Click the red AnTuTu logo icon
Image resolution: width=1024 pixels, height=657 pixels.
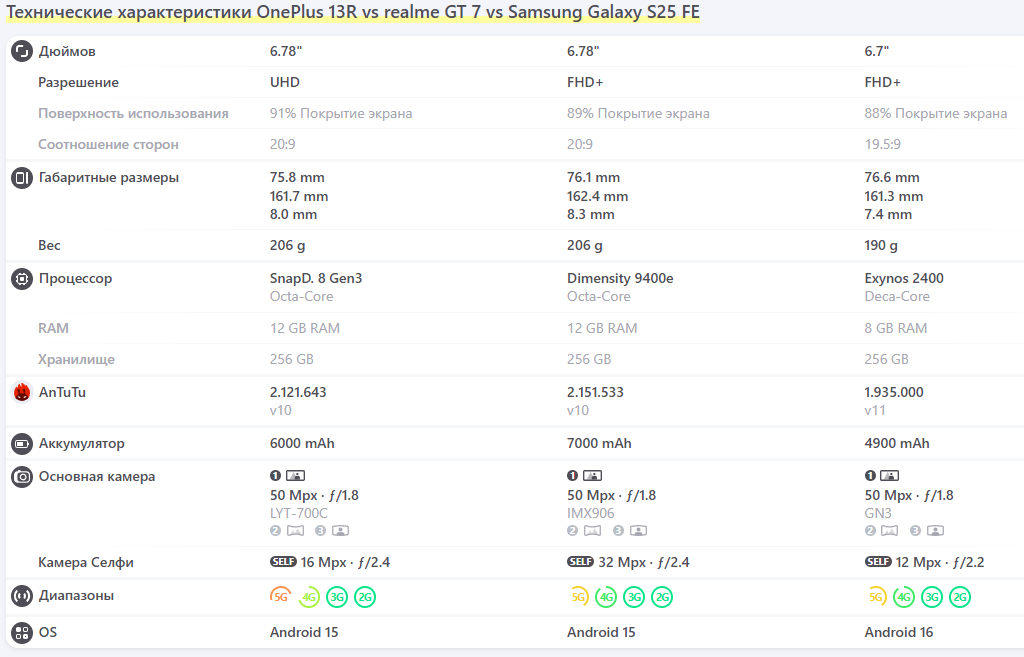pos(22,393)
